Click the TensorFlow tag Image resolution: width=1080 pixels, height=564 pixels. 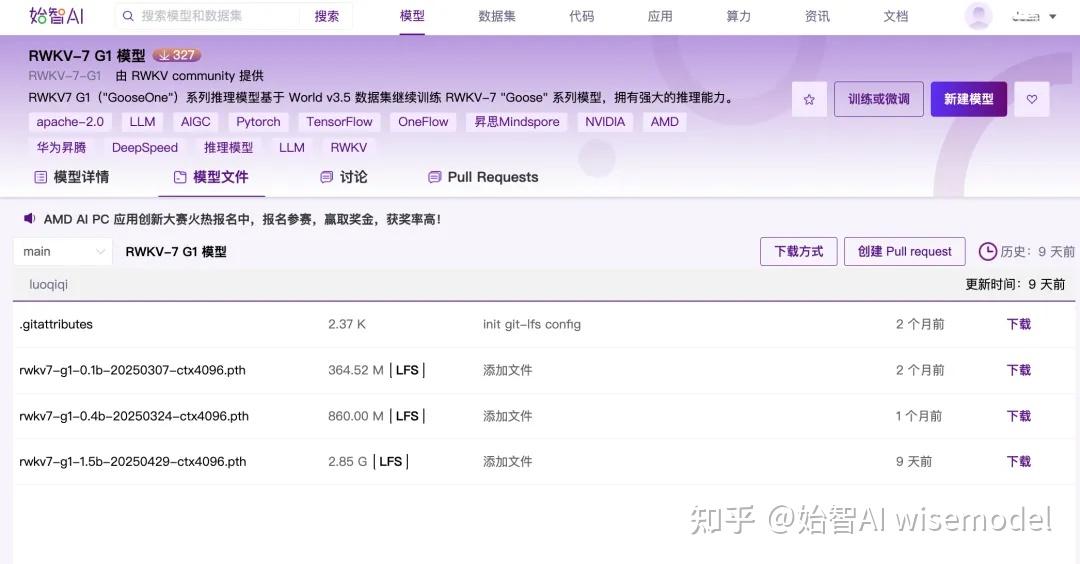[340, 122]
